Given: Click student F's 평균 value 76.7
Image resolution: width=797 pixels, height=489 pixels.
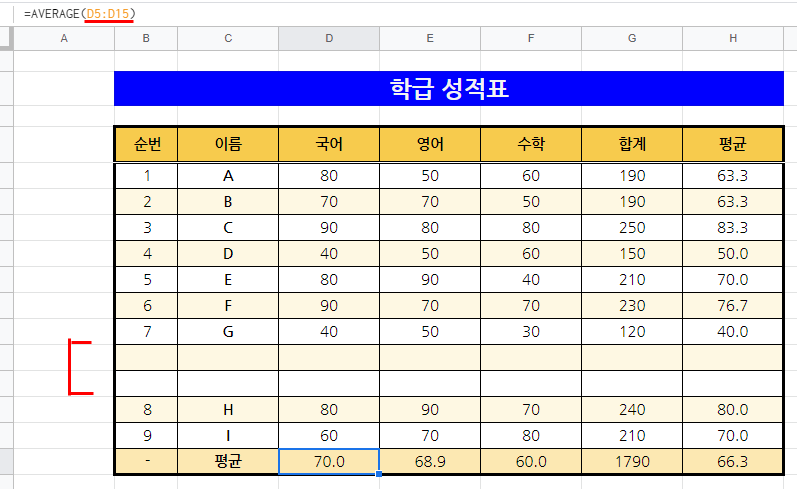Looking at the screenshot, I should click(x=732, y=305).
